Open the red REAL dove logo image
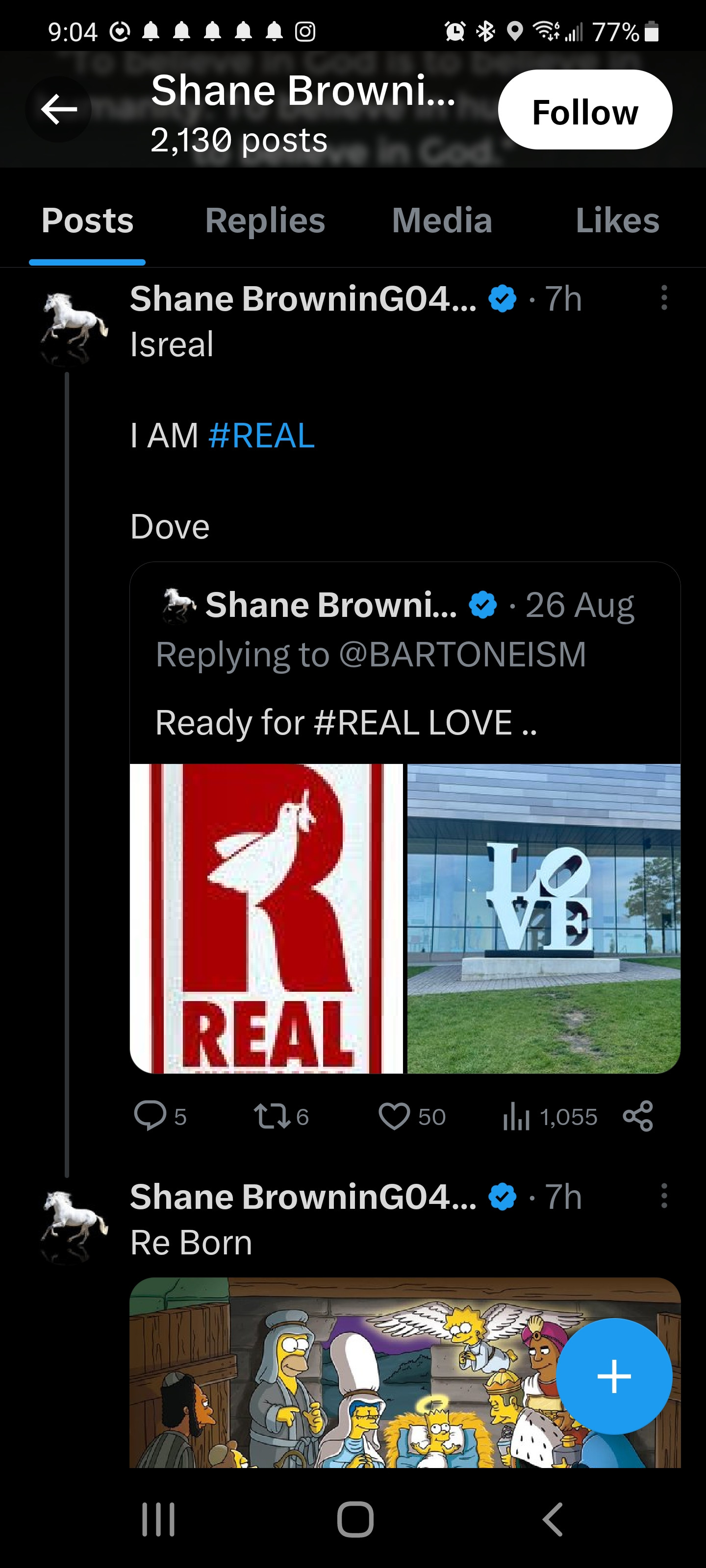This screenshot has width=706, height=1568. pos(267,918)
